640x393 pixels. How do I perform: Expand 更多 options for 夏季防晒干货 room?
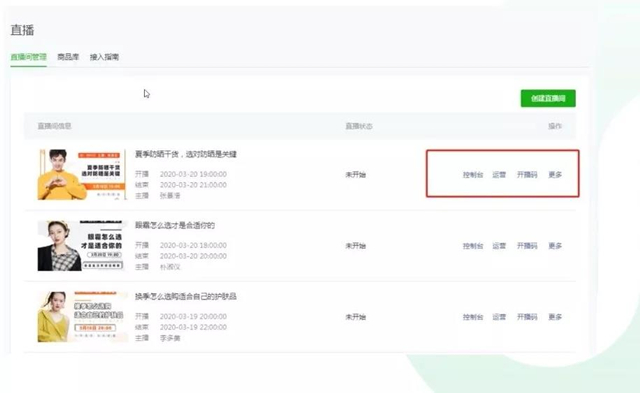pos(555,175)
